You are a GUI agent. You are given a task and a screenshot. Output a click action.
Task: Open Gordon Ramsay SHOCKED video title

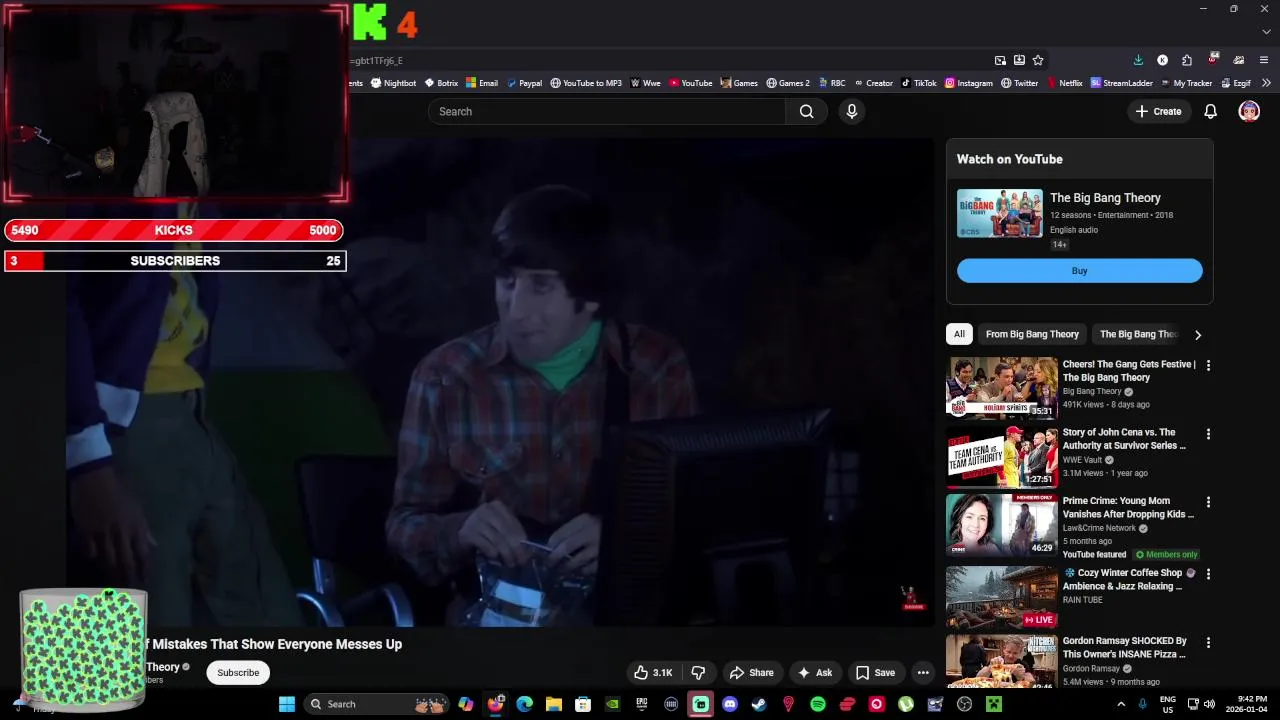tap(1124, 648)
